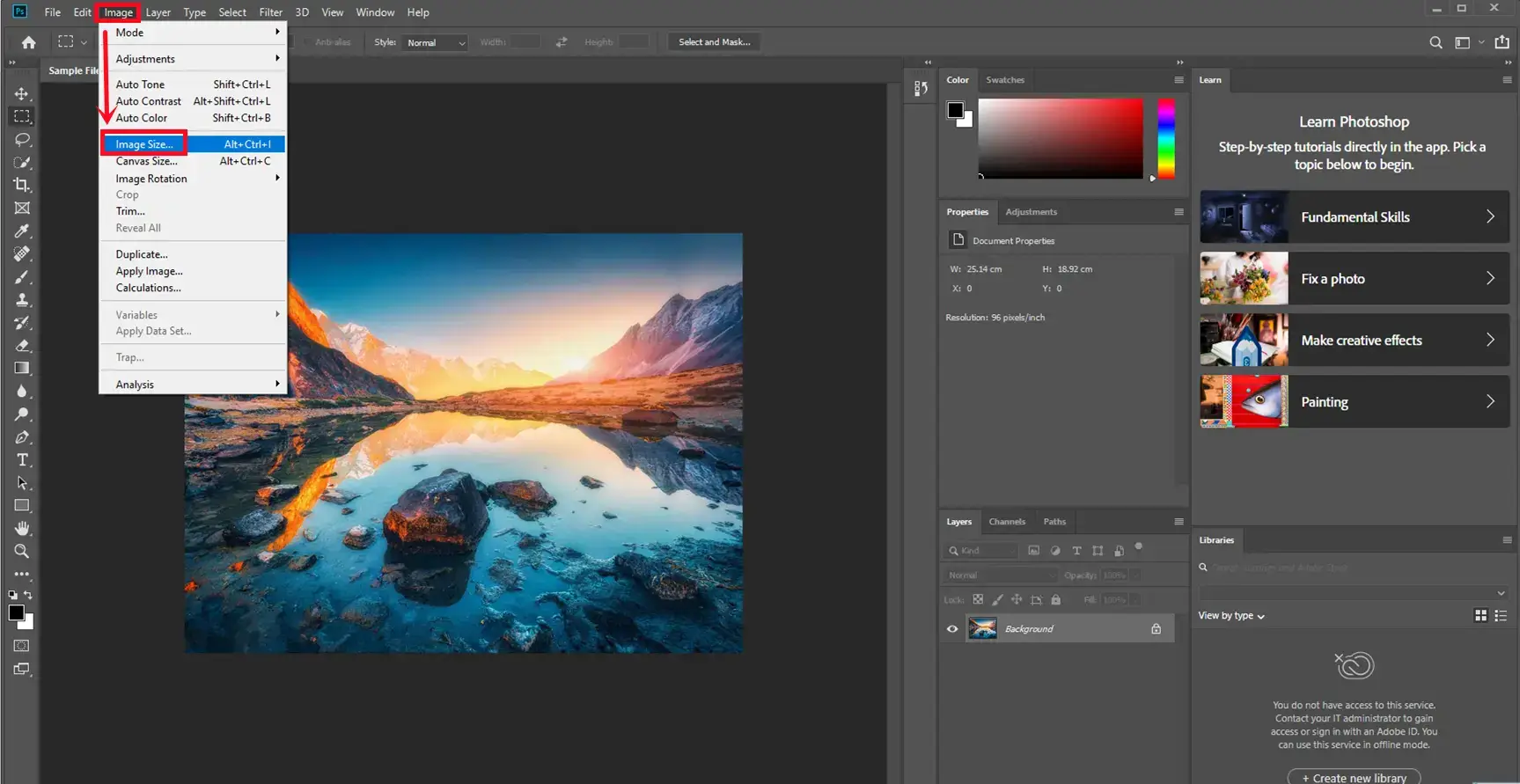Select the Rectangle shape tool

click(x=22, y=505)
